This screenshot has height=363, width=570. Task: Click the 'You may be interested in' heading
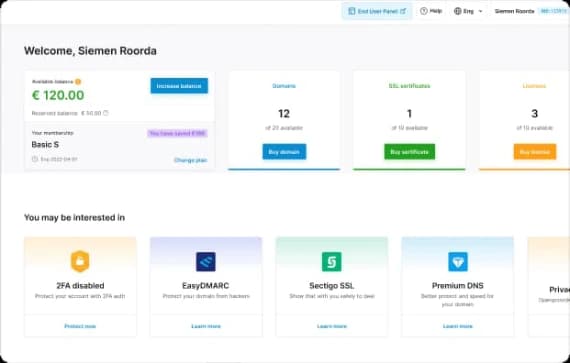tap(75, 218)
